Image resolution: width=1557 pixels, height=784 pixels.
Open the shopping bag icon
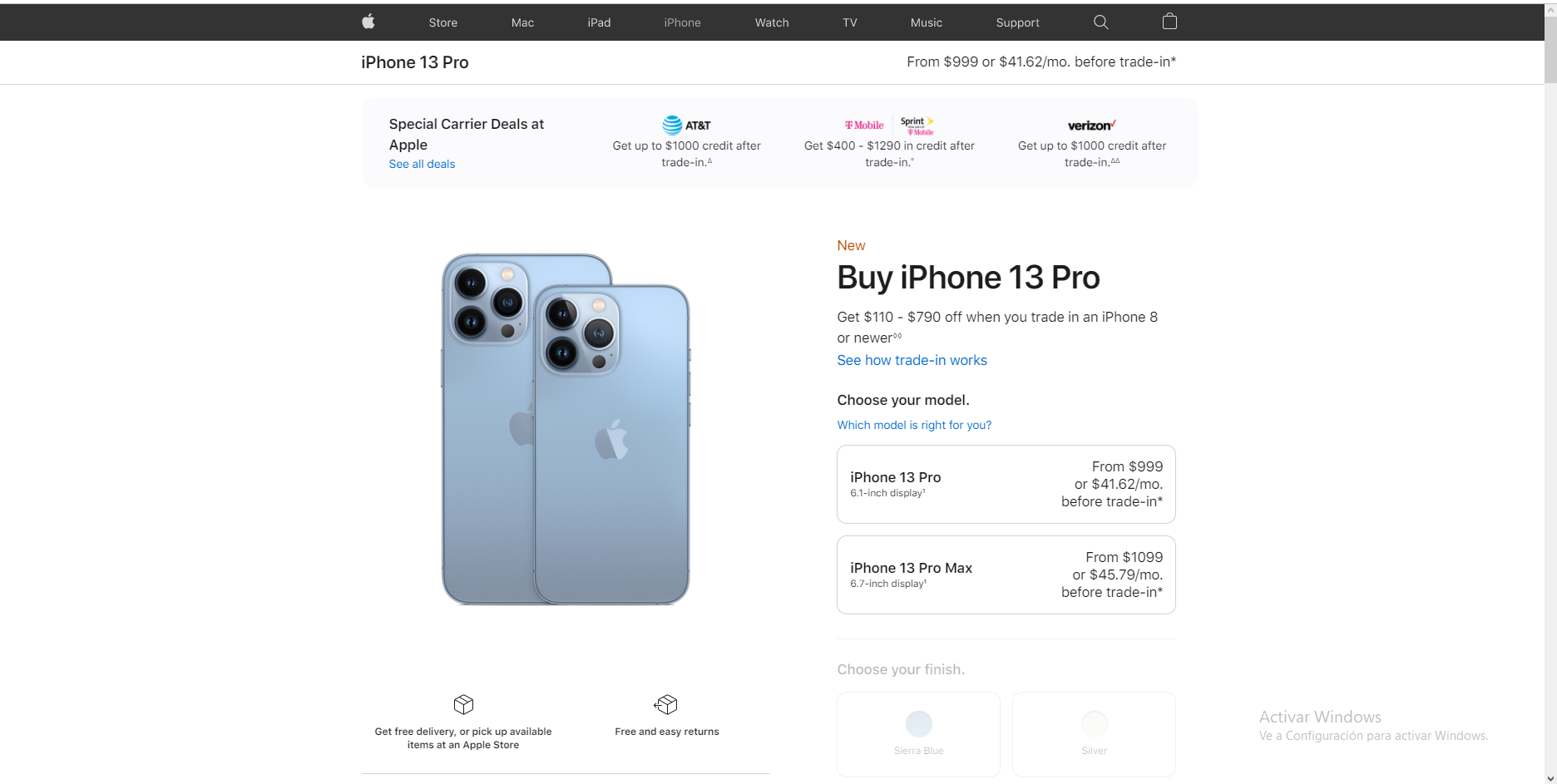pos(1169,22)
